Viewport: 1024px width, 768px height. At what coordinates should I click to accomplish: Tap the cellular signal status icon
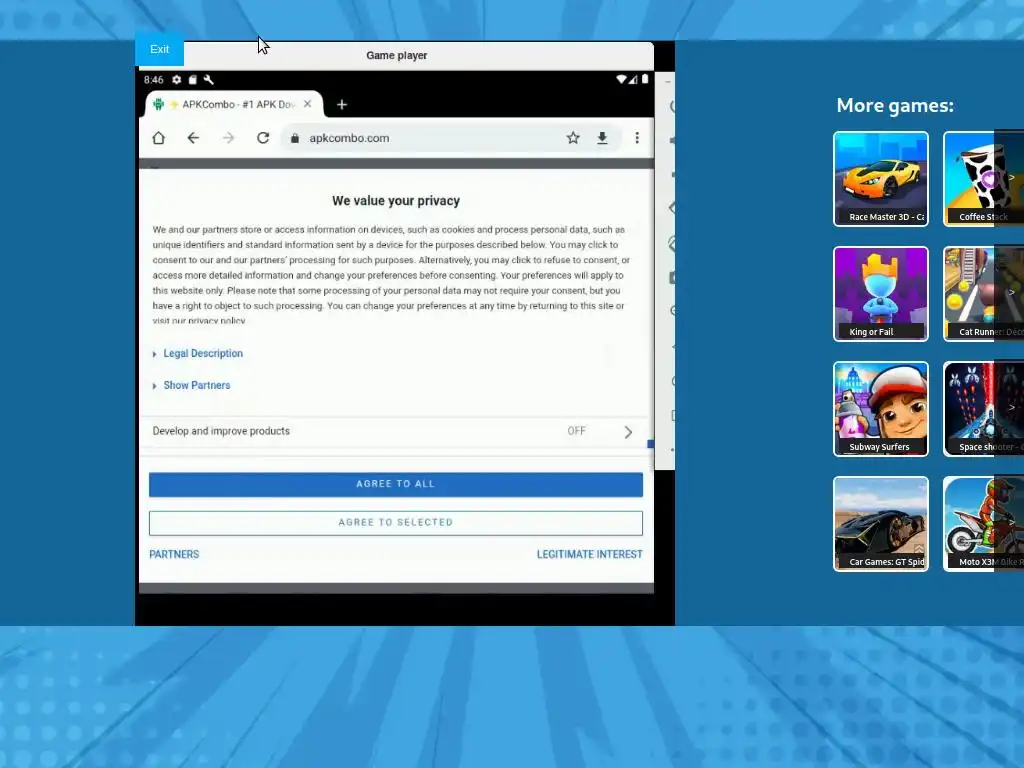coord(632,79)
